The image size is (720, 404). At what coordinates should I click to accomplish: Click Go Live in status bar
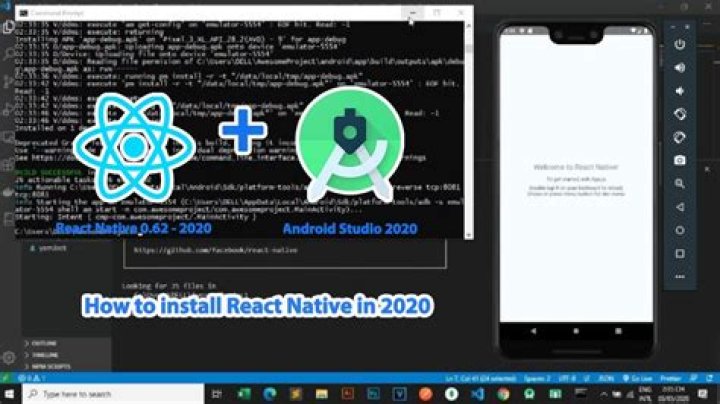coord(637,378)
